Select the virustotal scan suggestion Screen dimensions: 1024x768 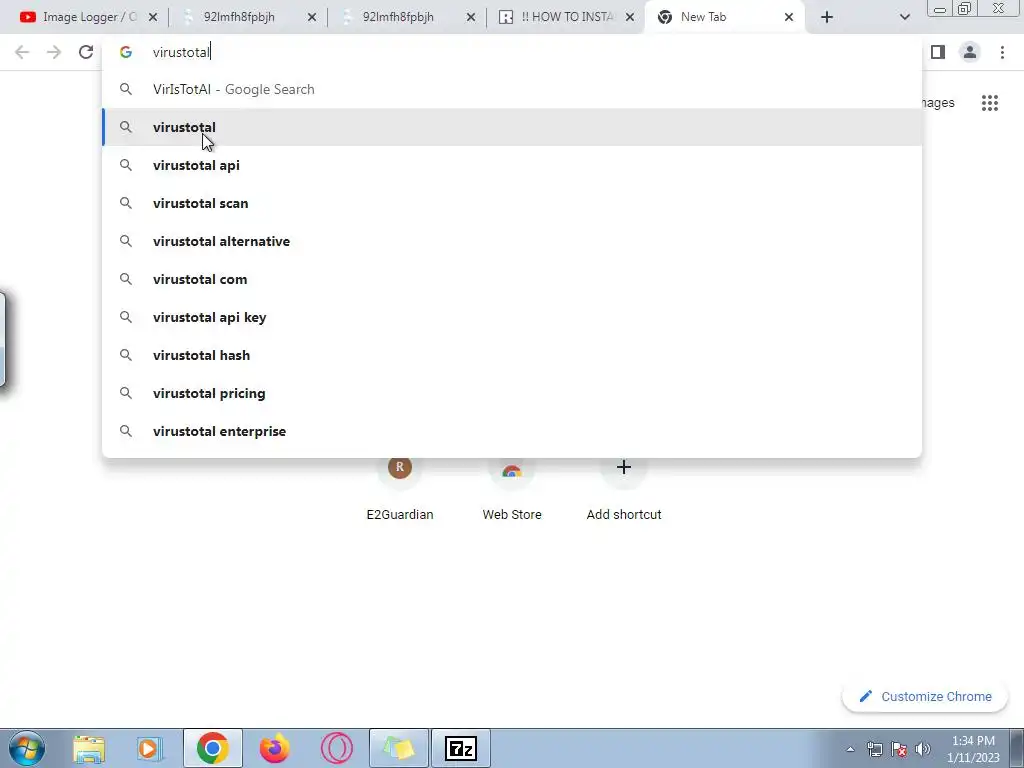click(x=512, y=203)
